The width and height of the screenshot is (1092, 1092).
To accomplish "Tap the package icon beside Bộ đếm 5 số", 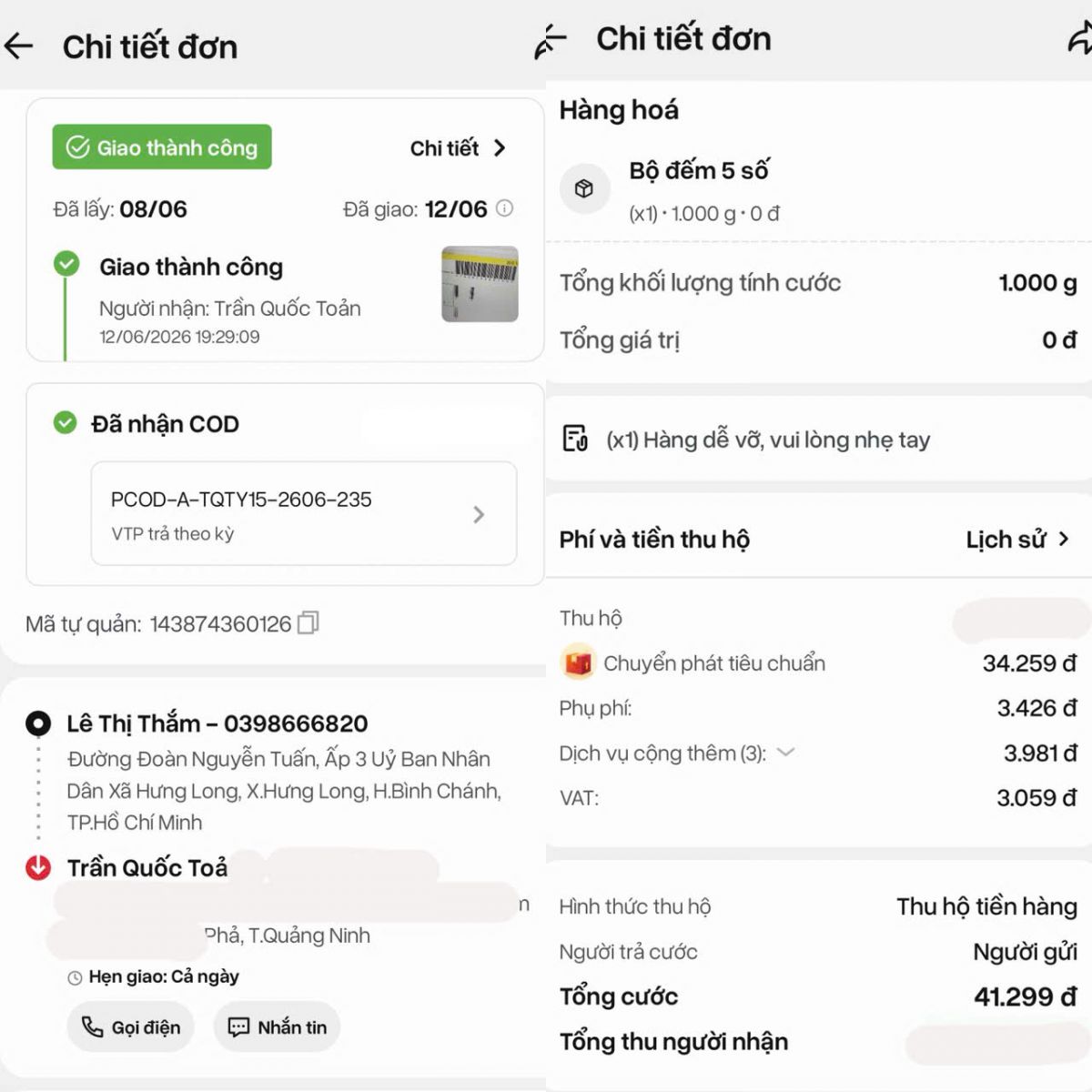I will click(584, 188).
